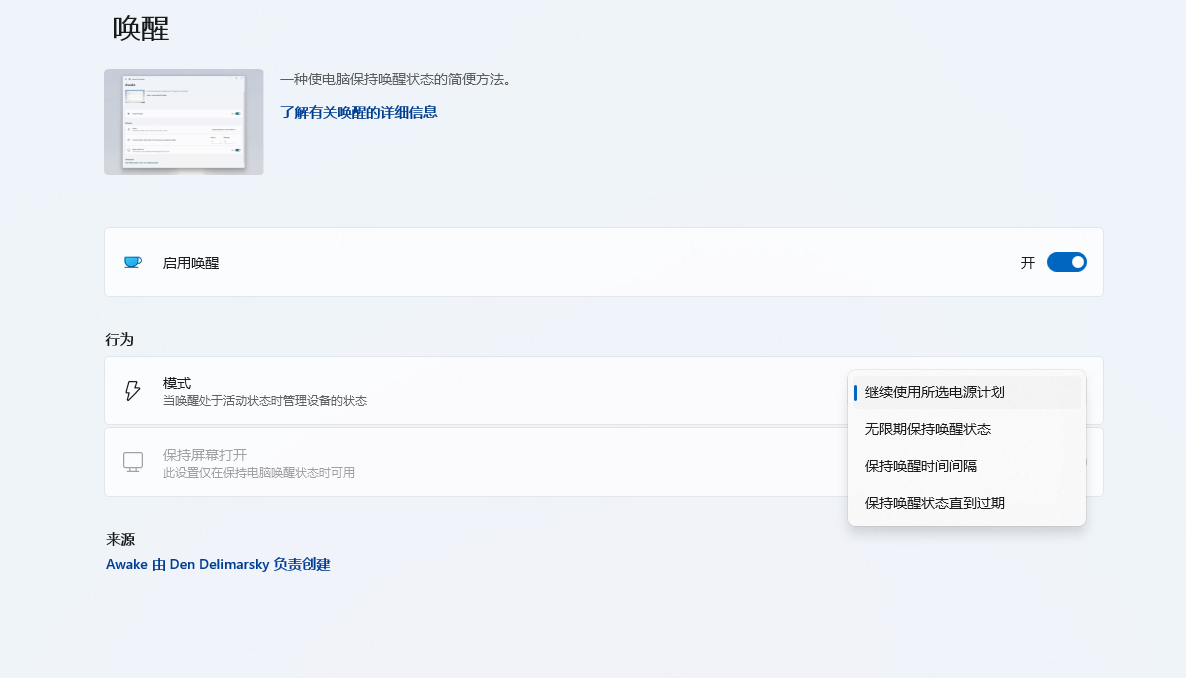Viewport: 1186px width, 678px height.
Task: Toggle the 启用唤醒 switch off
Action: click(x=1066, y=263)
